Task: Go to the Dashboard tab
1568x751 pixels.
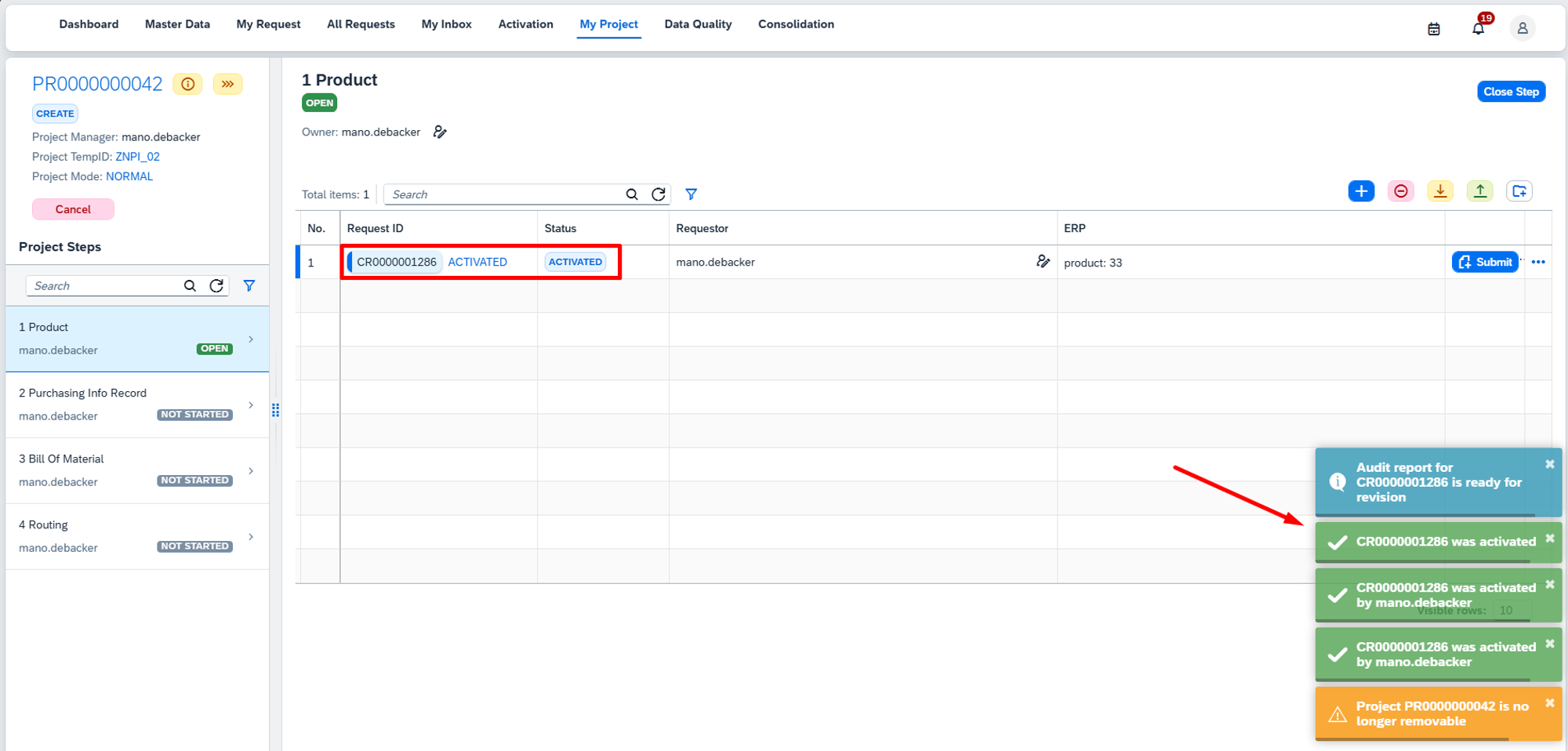Action: pyautogui.click(x=89, y=24)
